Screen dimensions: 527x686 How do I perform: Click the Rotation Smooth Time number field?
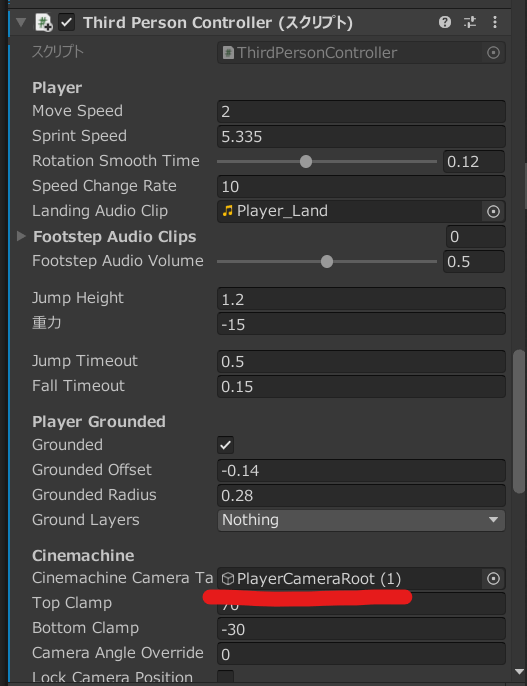[x=474, y=161]
